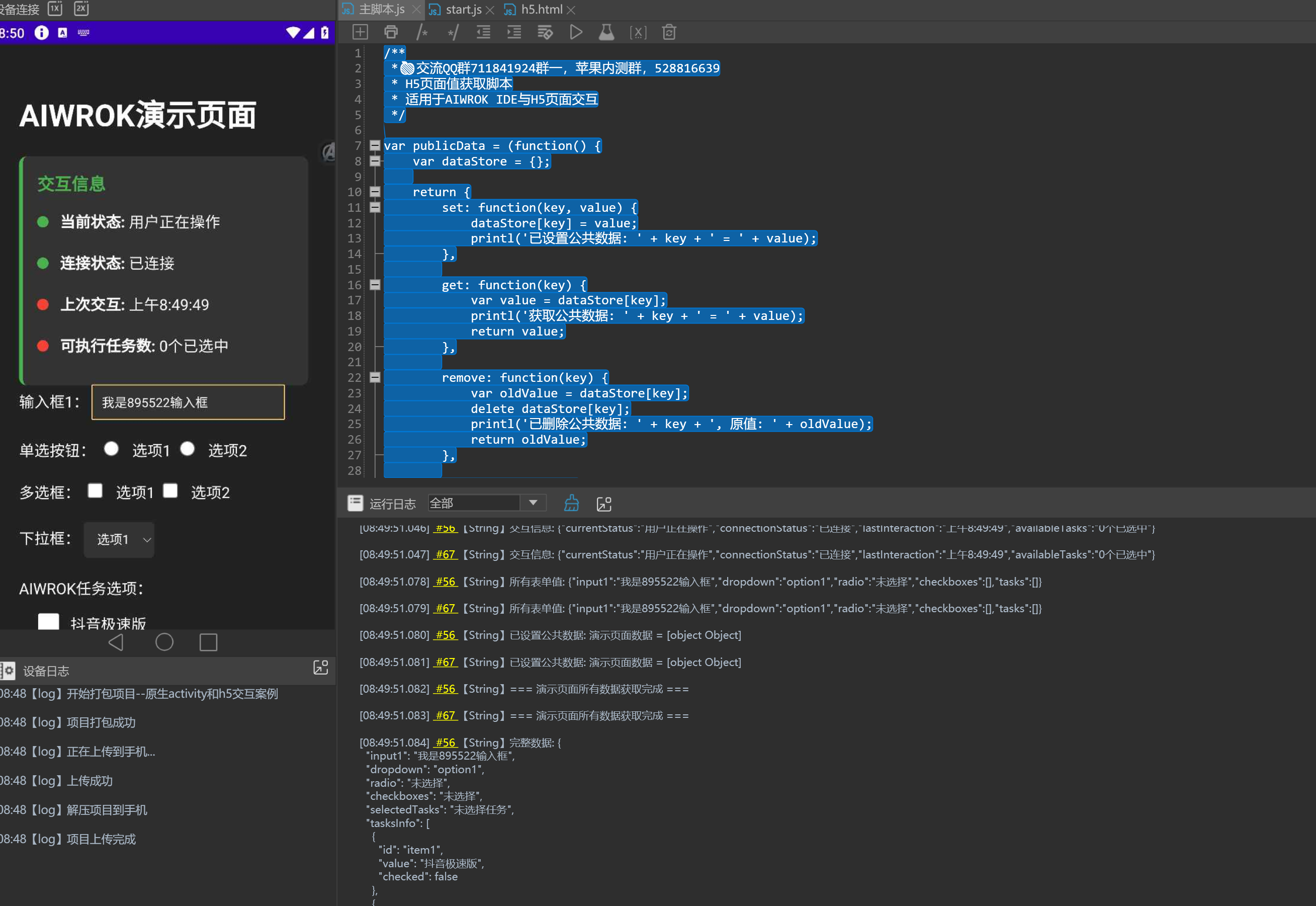The width and height of the screenshot is (1316, 906).
Task: Open log source link #67 at 08:49:51.047
Action: click(446, 554)
